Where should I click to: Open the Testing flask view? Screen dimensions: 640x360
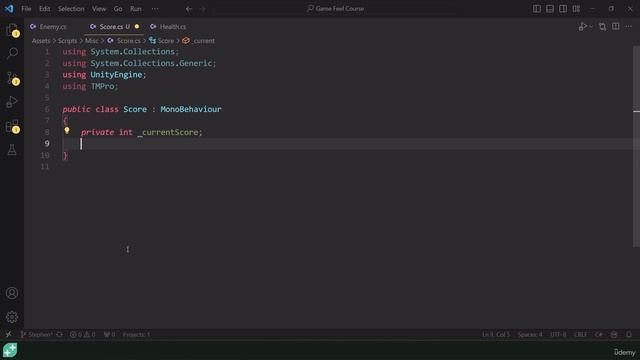12,149
